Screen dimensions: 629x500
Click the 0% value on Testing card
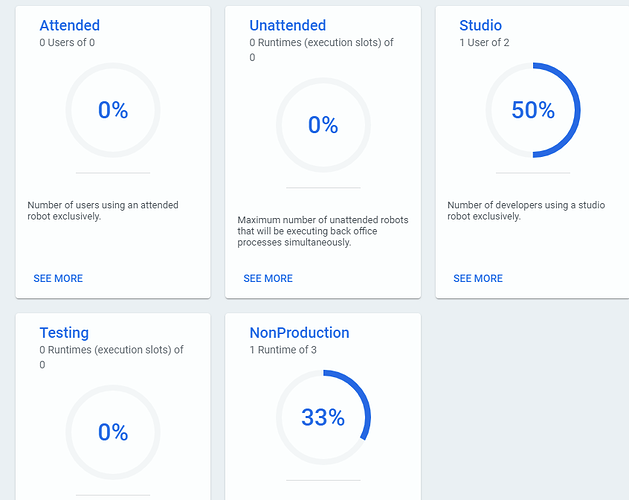(x=113, y=432)
